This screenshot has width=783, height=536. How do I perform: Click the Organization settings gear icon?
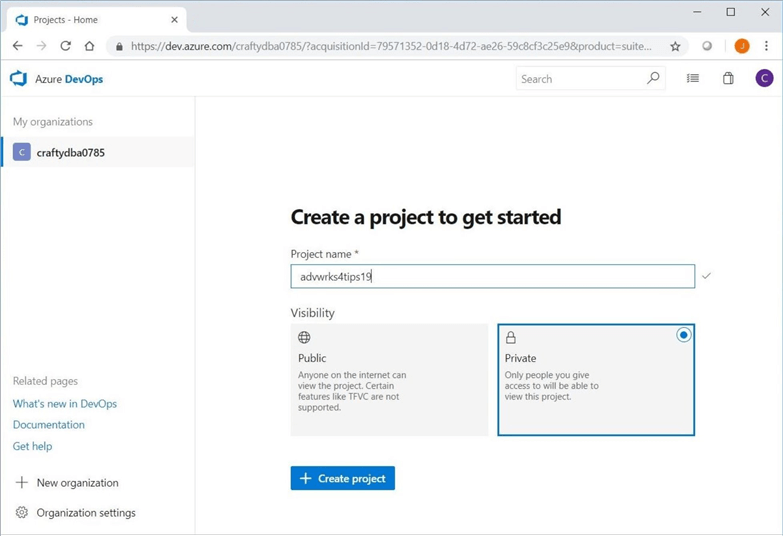[x=22, y=513]
